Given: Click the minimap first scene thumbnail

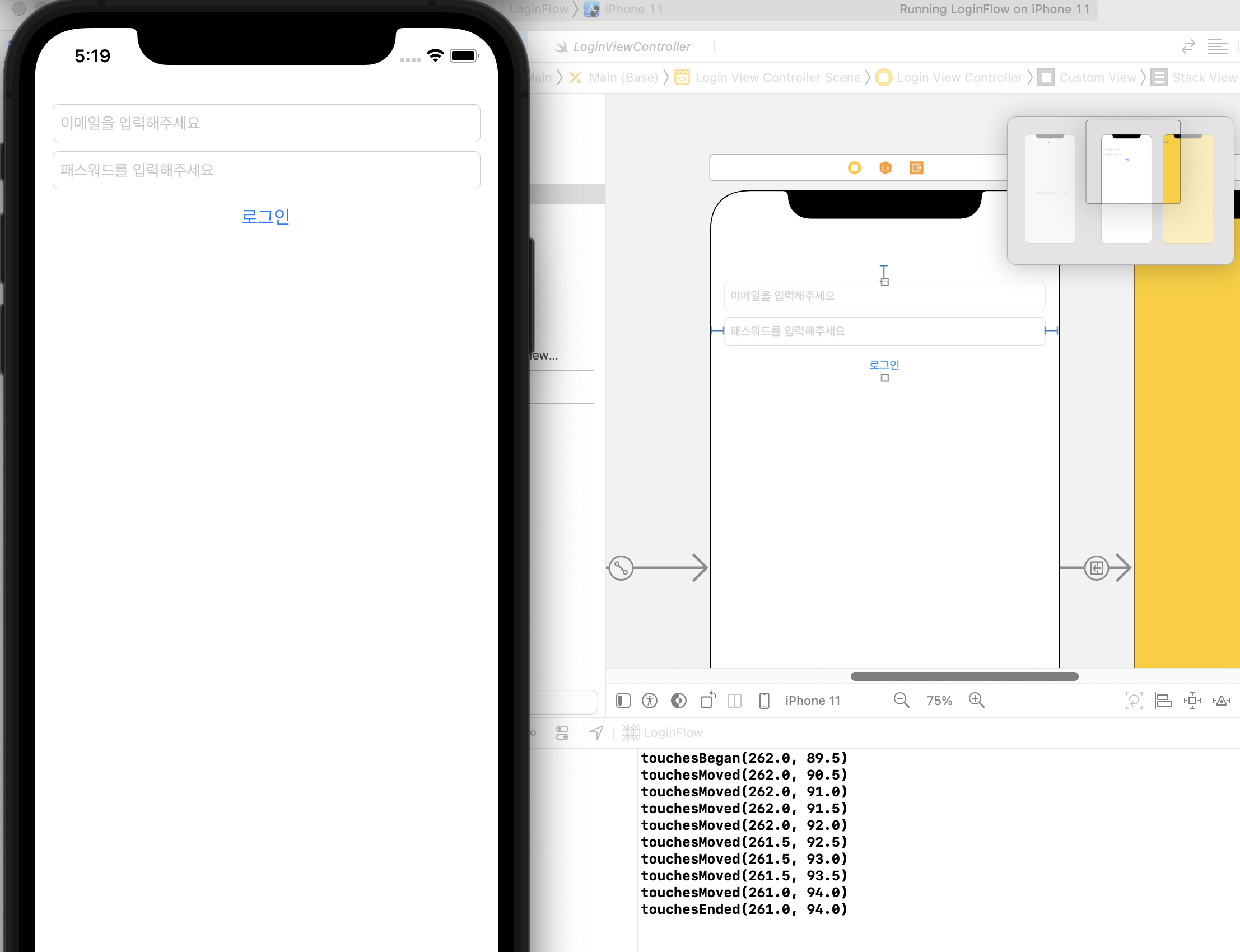Looking at the screenshot, I should click(1050, 189).
